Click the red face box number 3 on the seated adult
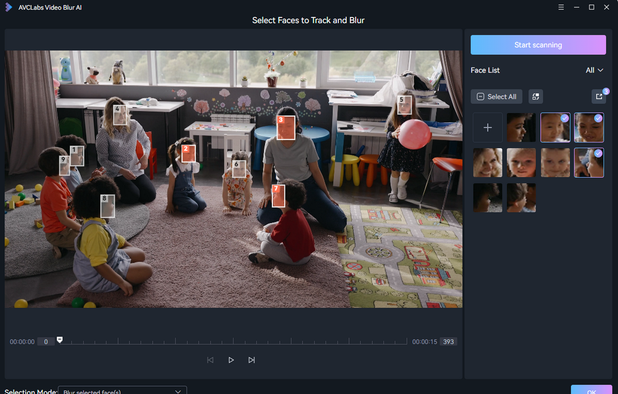Image resolution: width=618 pixels, height=394 pixels. [286, 128]
